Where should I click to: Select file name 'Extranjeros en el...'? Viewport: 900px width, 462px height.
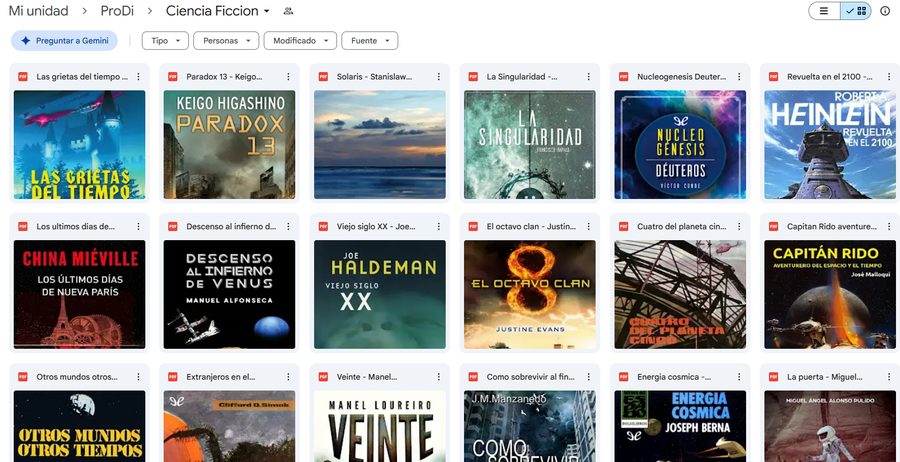tap(220, 377)
